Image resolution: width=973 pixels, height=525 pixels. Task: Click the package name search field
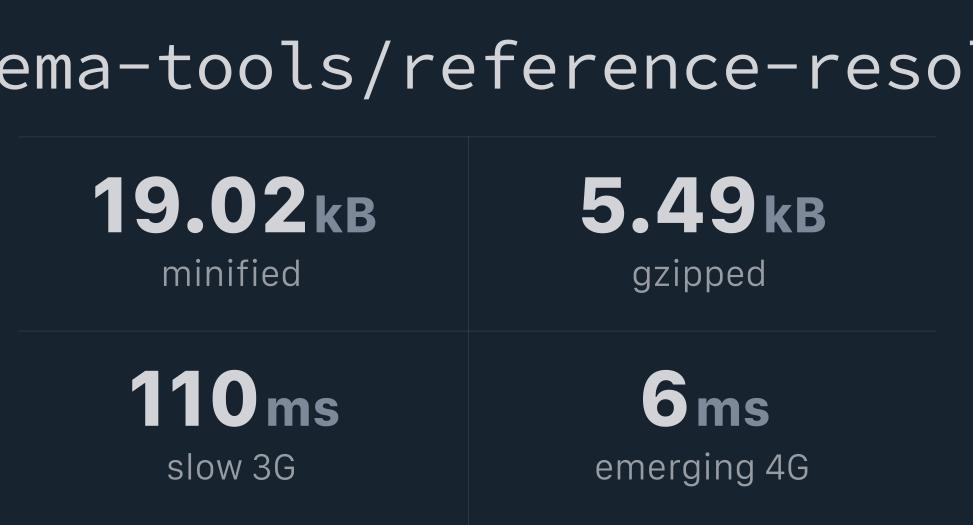tap(486, 66)
